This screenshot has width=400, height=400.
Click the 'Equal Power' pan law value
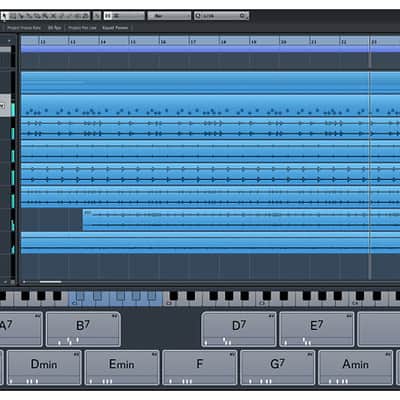115,28
